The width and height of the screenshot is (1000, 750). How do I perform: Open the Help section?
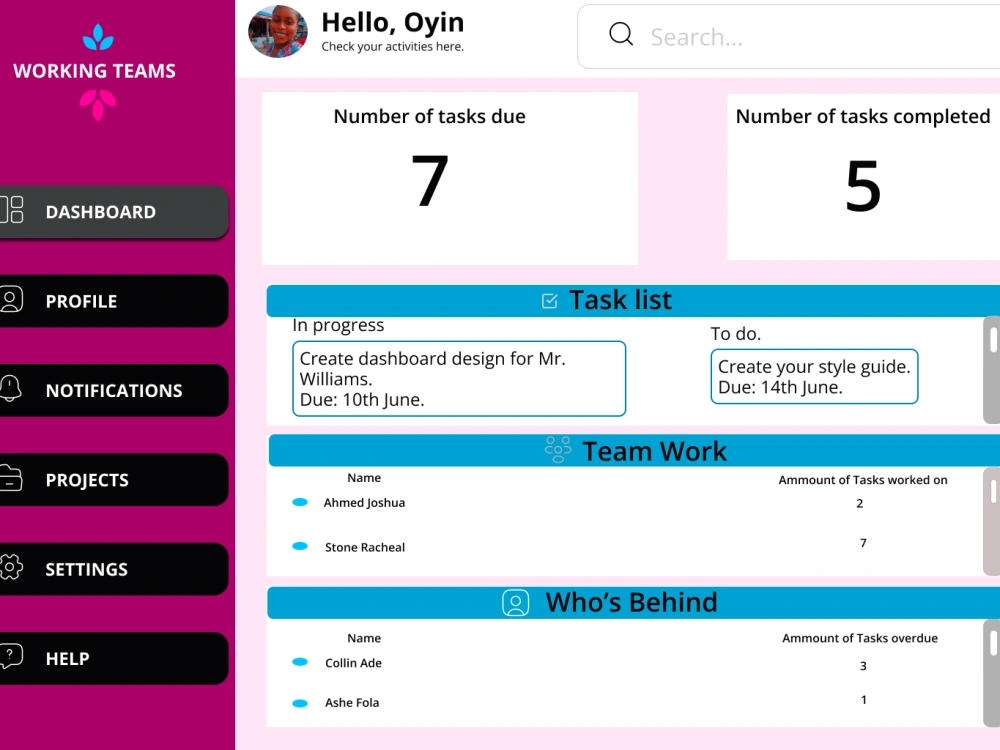[114, 658]
